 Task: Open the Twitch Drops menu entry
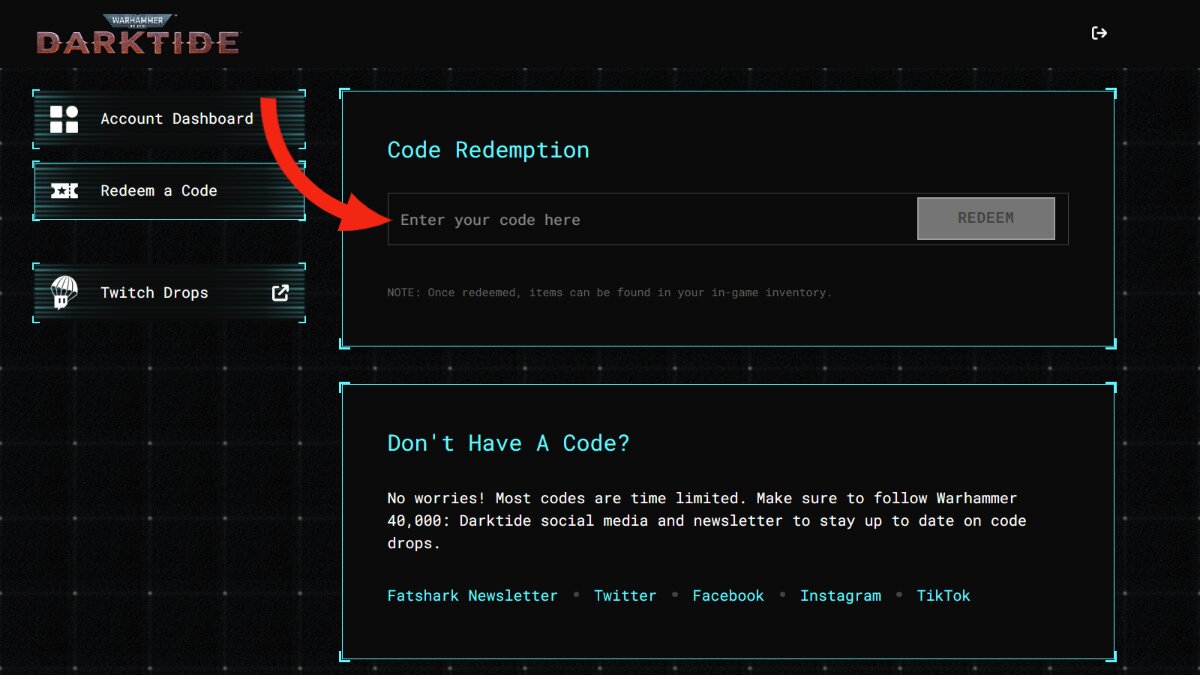pos(154,293)
